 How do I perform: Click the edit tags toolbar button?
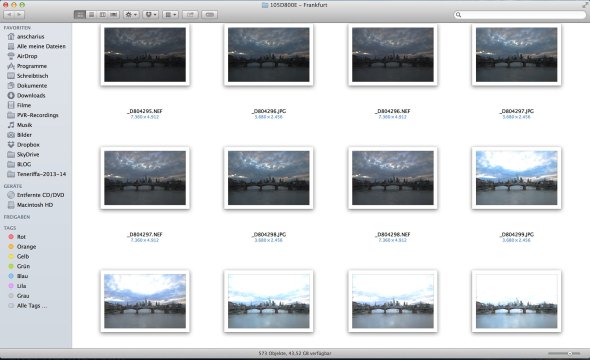tap(210, 15)
